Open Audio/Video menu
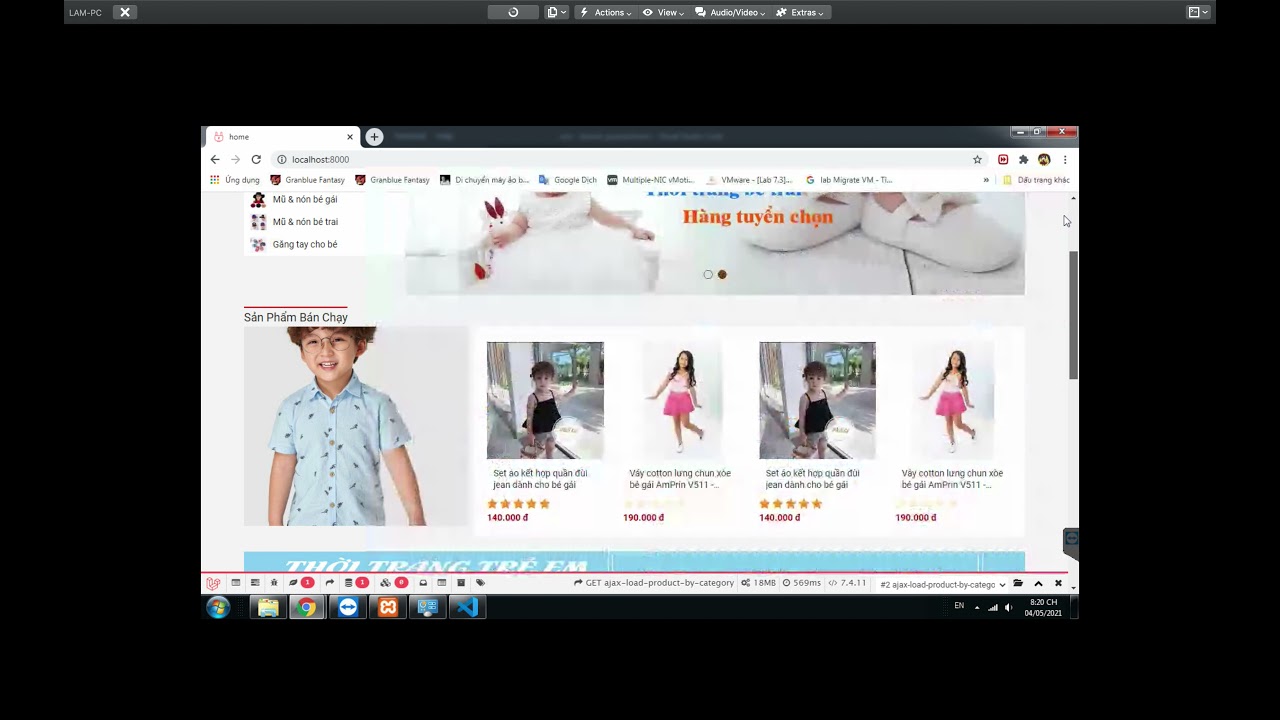Screen dimensions: 1280x720 730,12
